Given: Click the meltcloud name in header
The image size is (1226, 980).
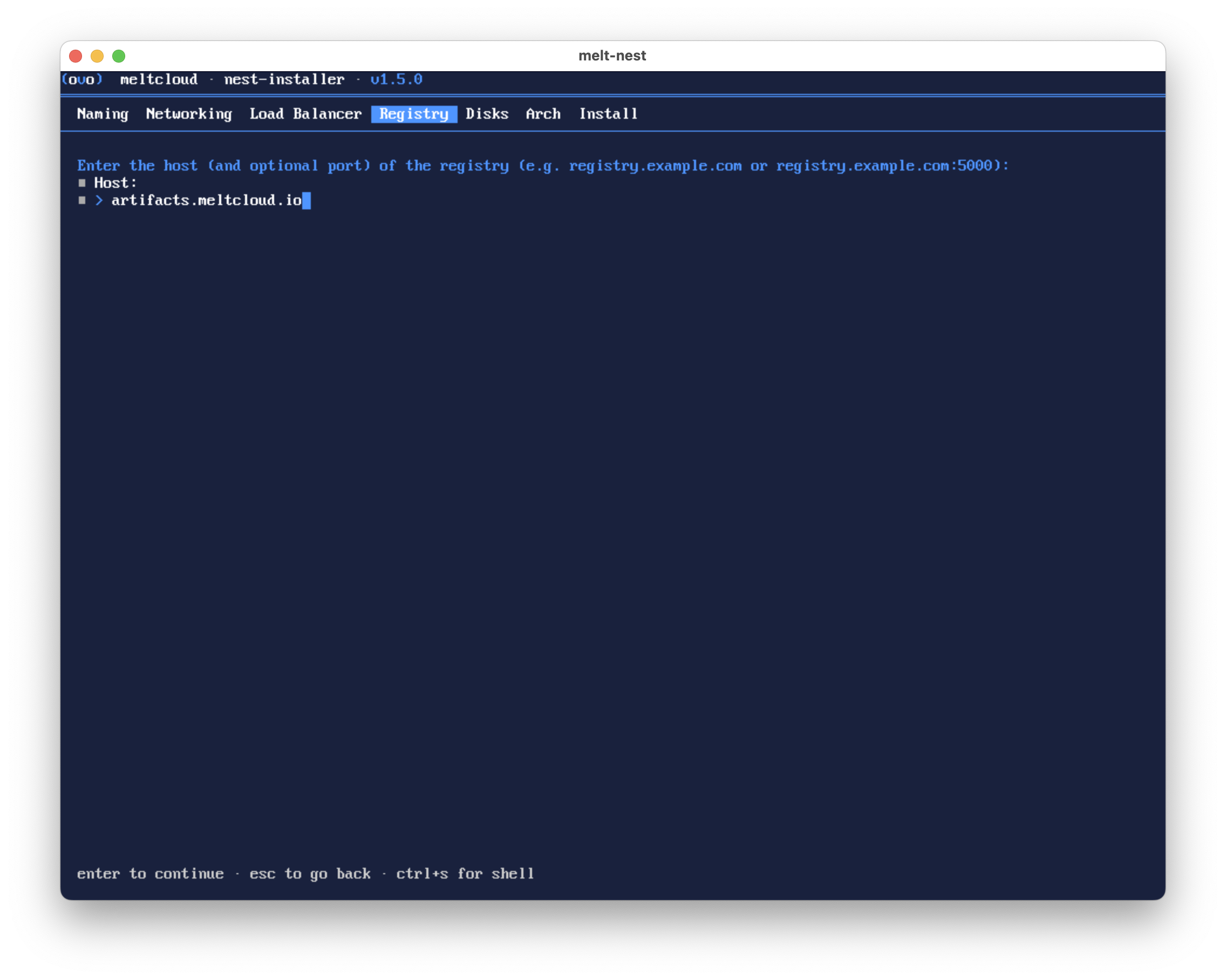Looking at the screenshot, I should [x=159, y=79].
